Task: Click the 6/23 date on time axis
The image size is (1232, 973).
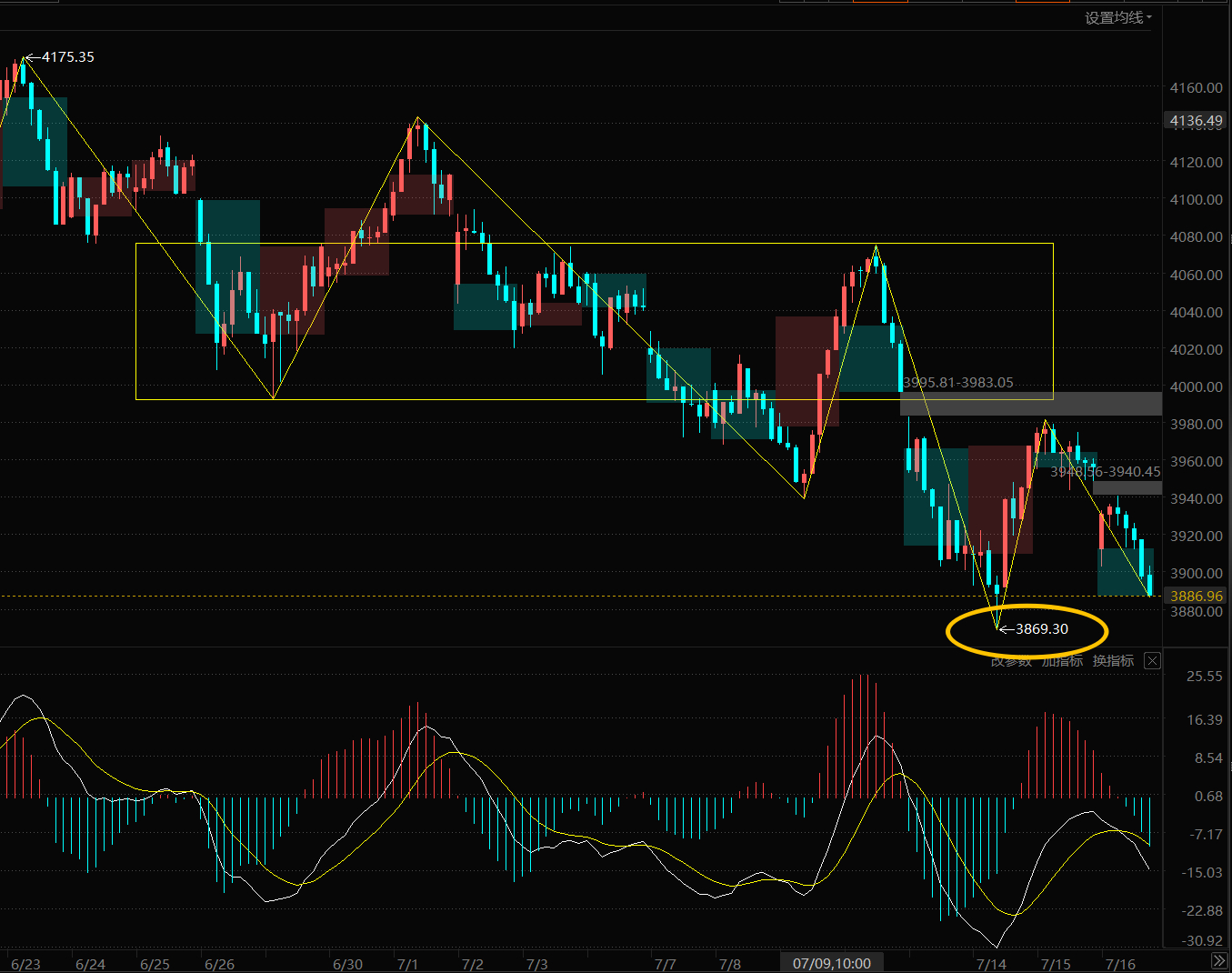Action: (25, 964)
